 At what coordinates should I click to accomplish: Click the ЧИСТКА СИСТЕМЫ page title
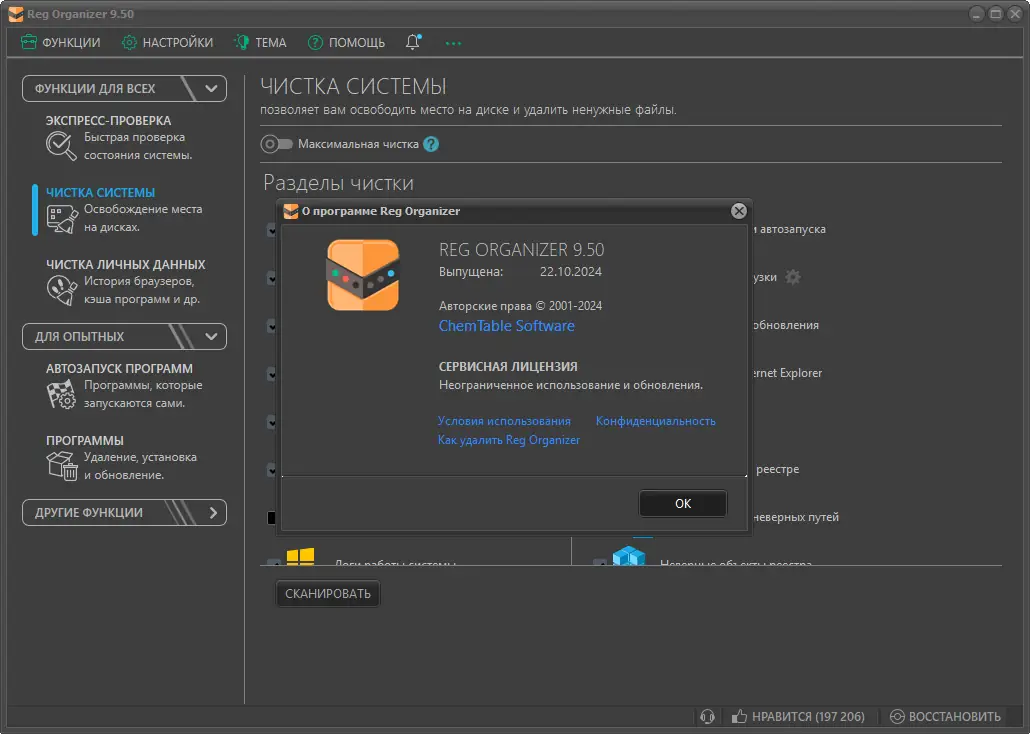[x=353, y=86]
